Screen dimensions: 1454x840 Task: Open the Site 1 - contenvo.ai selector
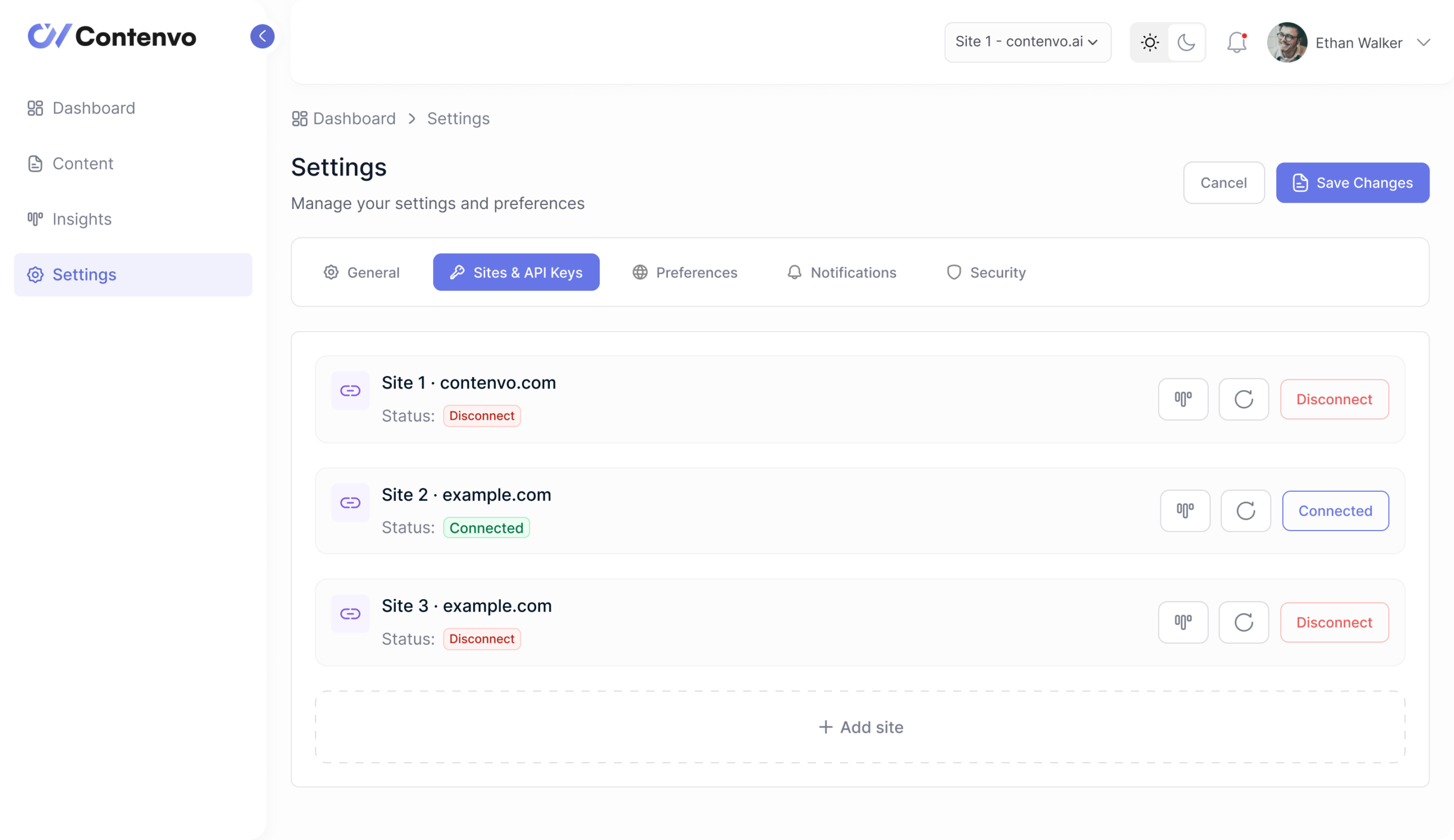coord(1027,42)
